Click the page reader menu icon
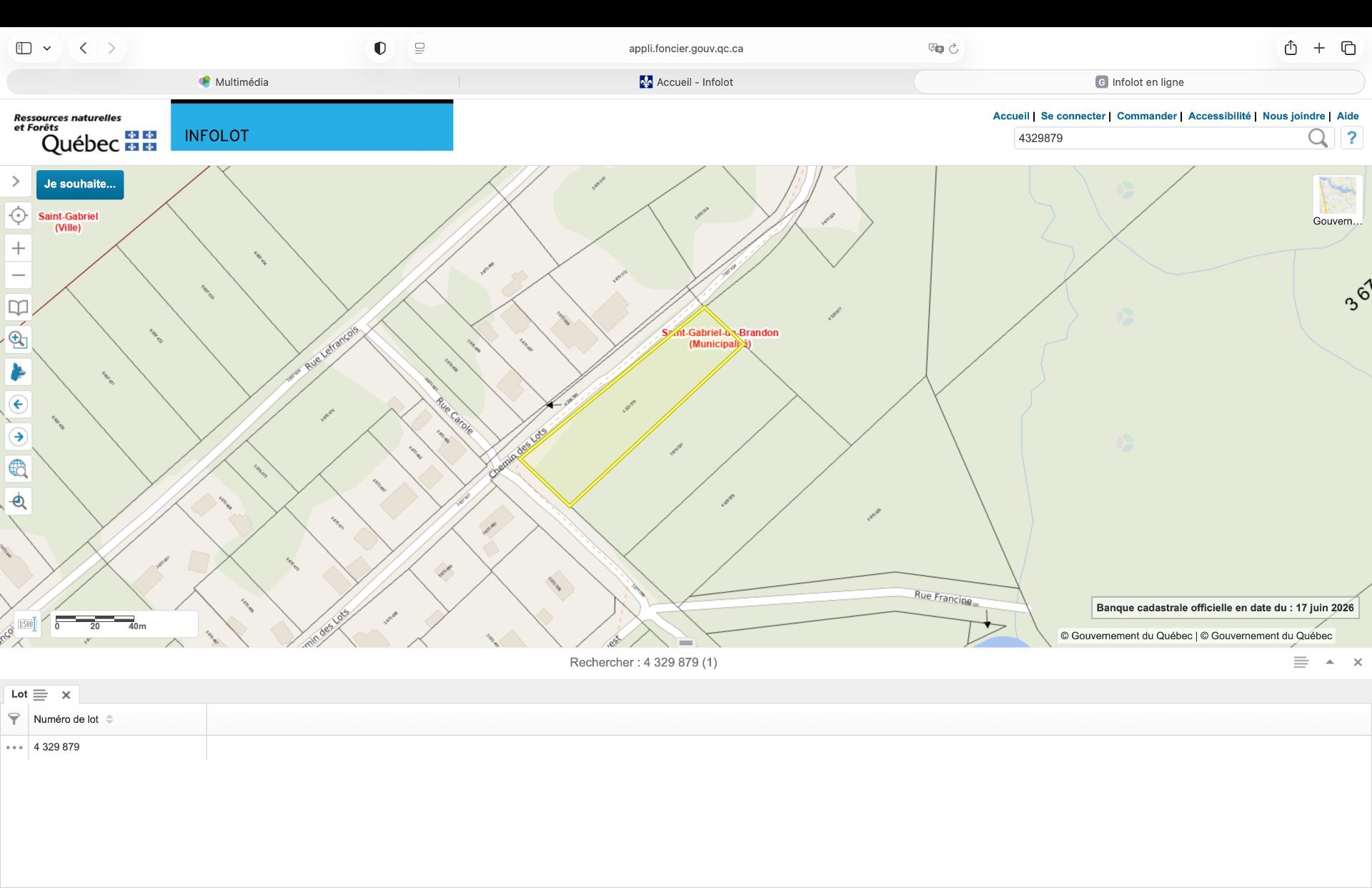 click(x=420, y=48)
